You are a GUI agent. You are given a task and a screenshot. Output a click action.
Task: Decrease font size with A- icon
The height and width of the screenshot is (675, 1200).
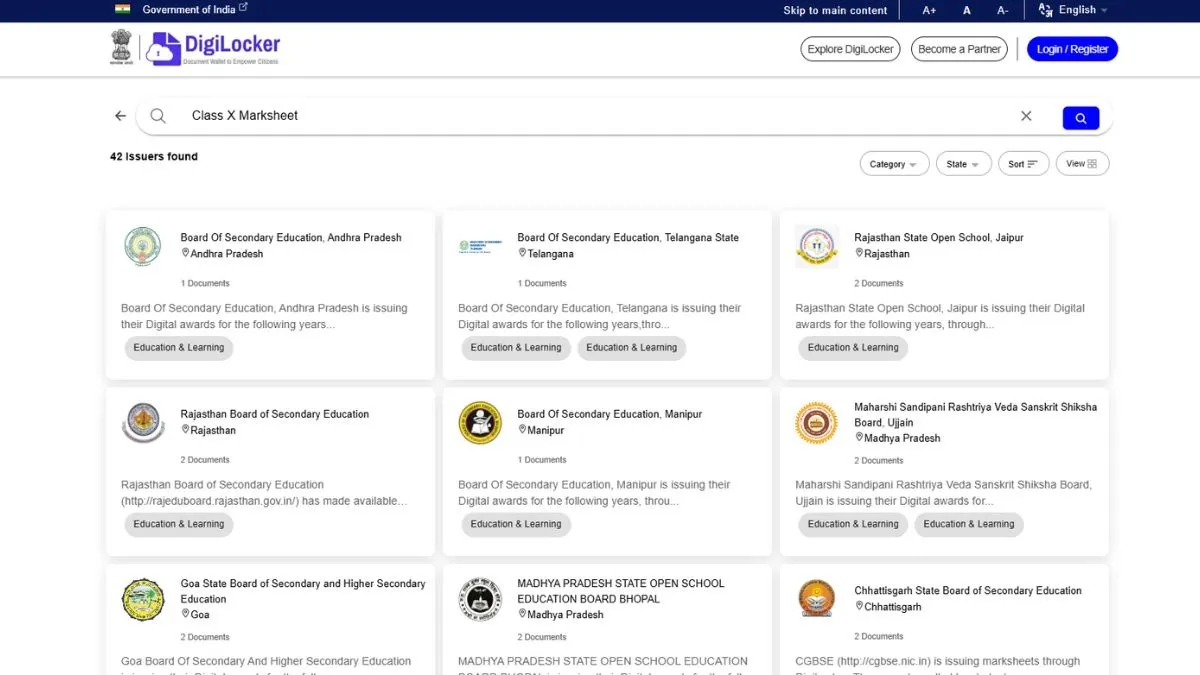1002,10
